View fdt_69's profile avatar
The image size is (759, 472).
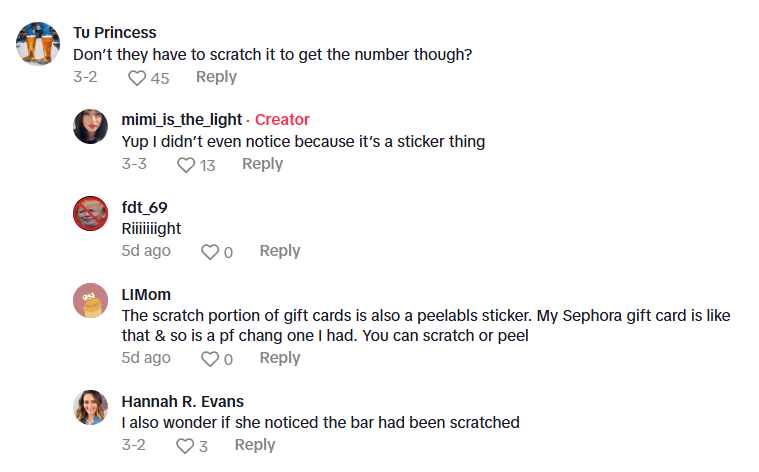[x=91, y=213]
